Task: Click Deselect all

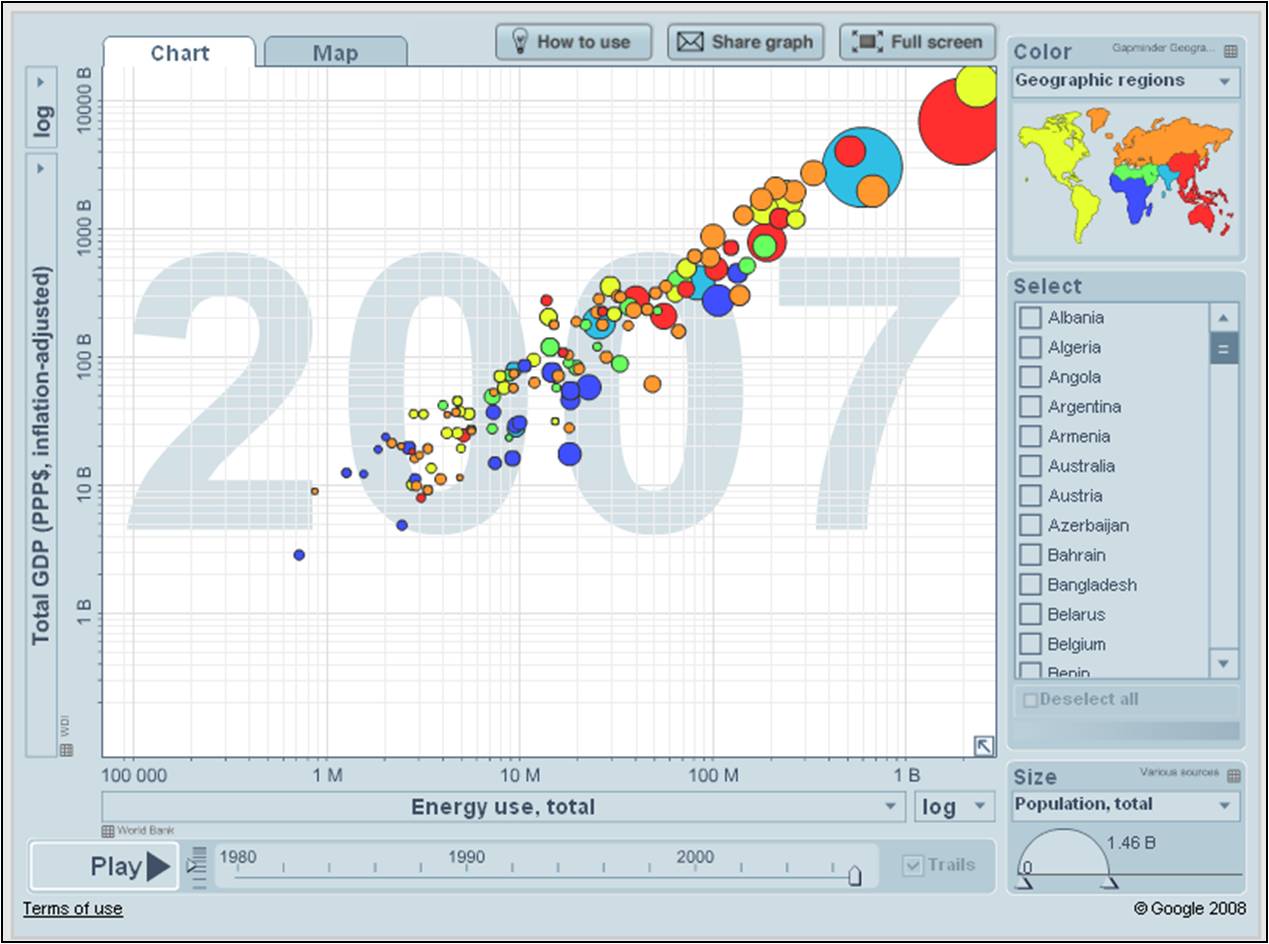Action: 1080,700
